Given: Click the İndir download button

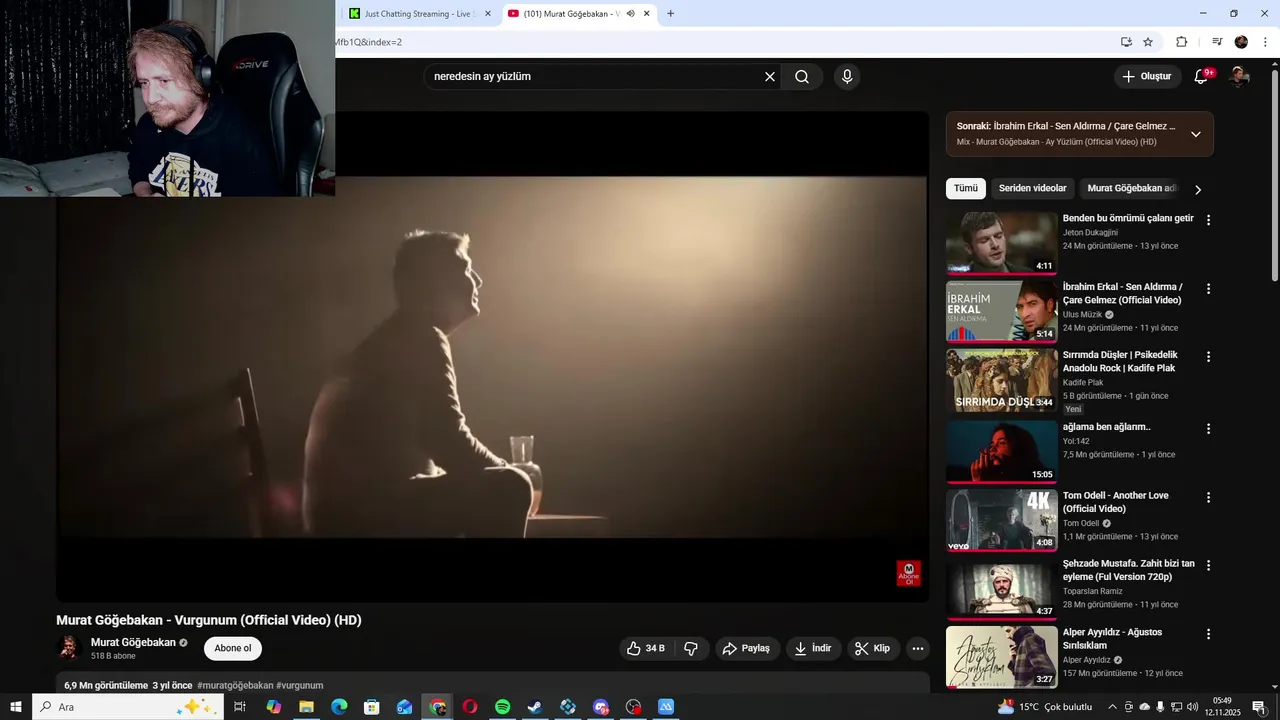Looking at the screenshot, I should click(x=813, y=648).
